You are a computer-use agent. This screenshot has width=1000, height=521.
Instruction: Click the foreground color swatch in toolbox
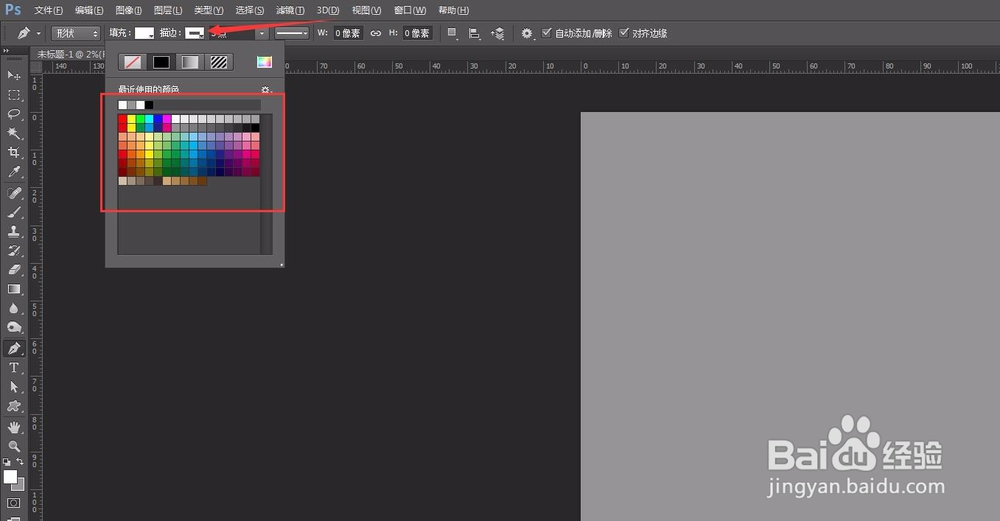(10, 476)
